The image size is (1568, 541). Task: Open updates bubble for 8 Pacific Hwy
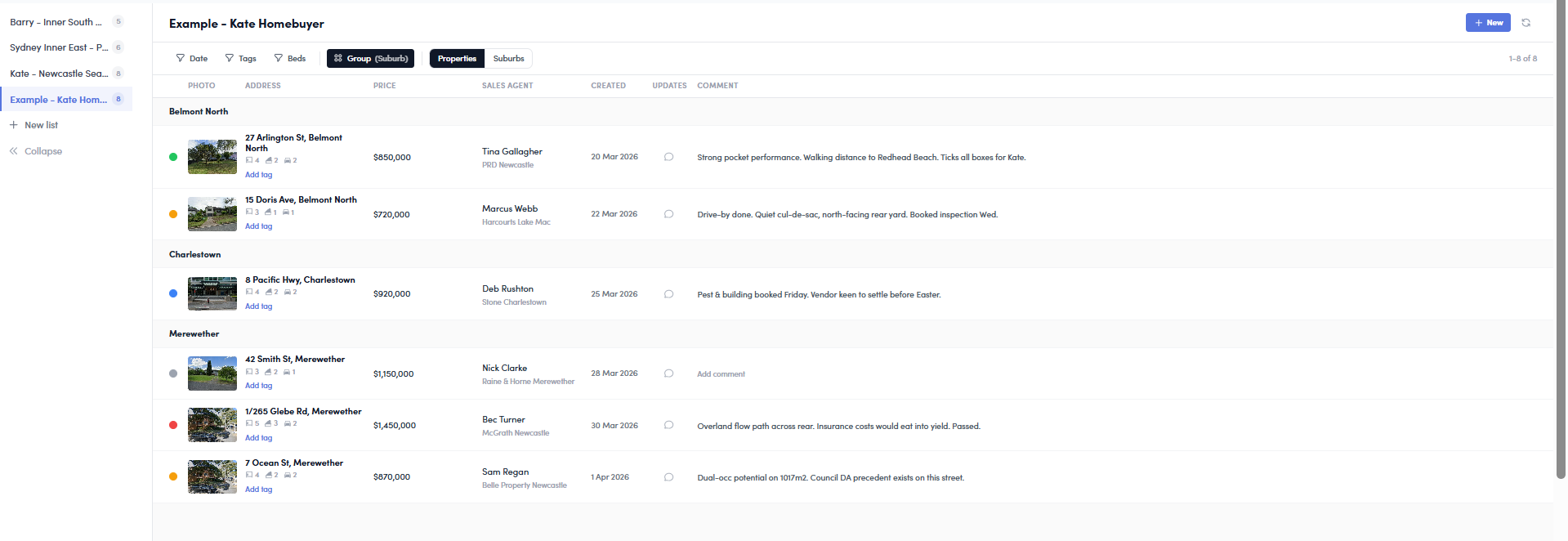pos(668,294)
